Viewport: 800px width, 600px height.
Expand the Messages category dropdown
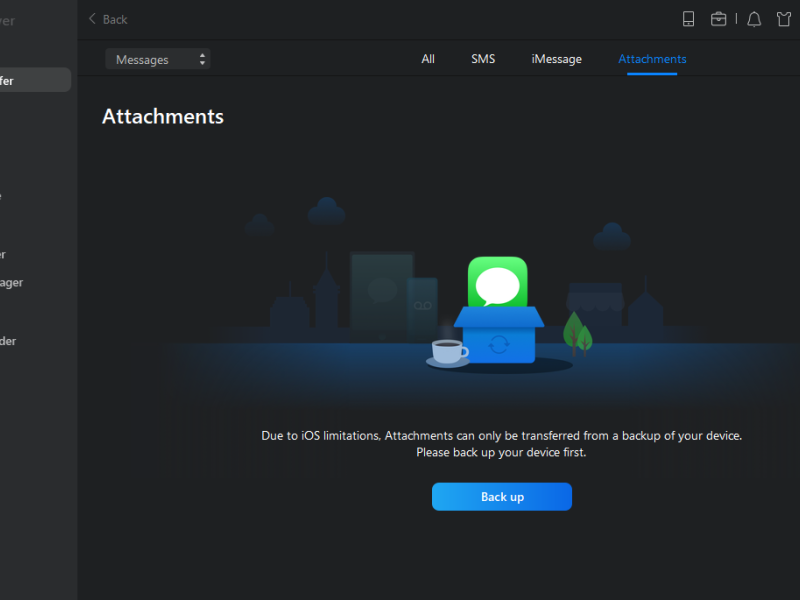click(x=158, y=59)
